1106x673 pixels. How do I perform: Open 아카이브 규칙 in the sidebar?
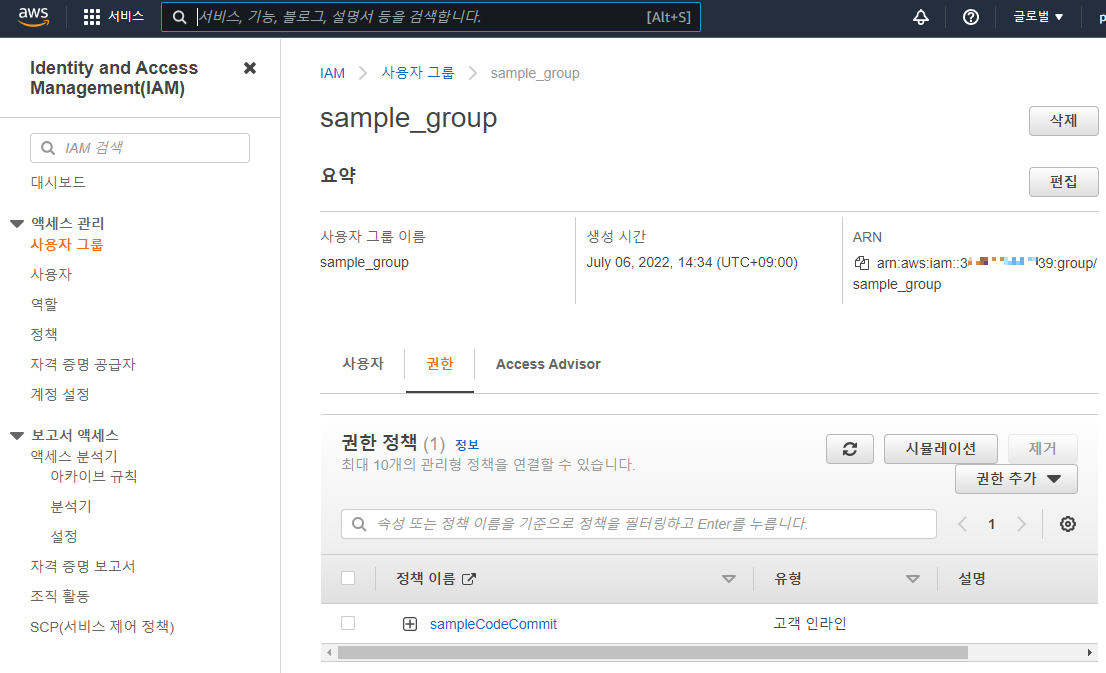pos(94,476)
